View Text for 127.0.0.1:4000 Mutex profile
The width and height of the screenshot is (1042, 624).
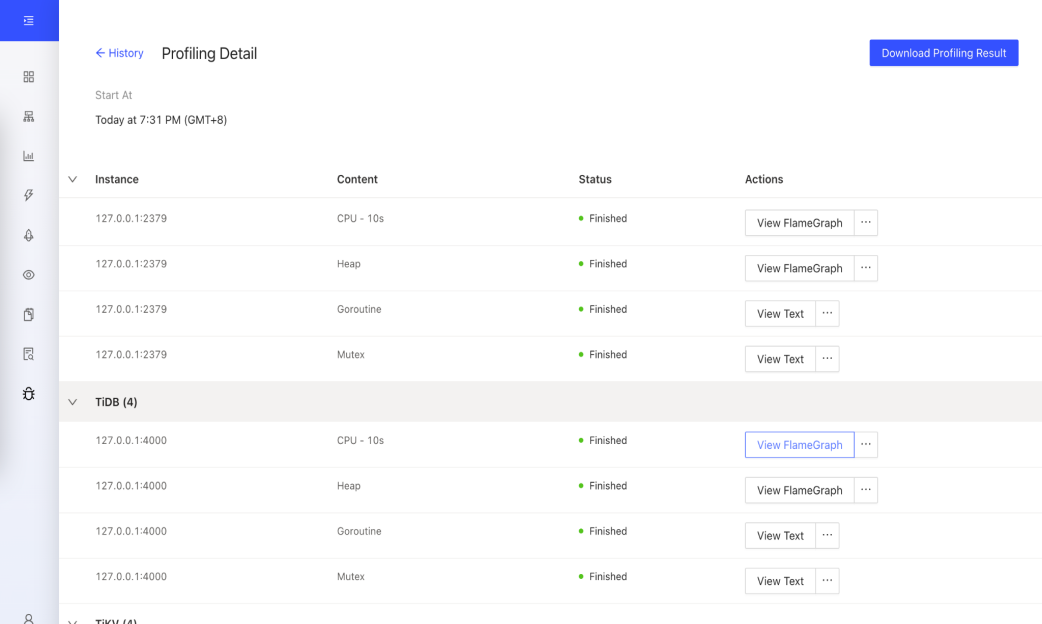[780, 581]
